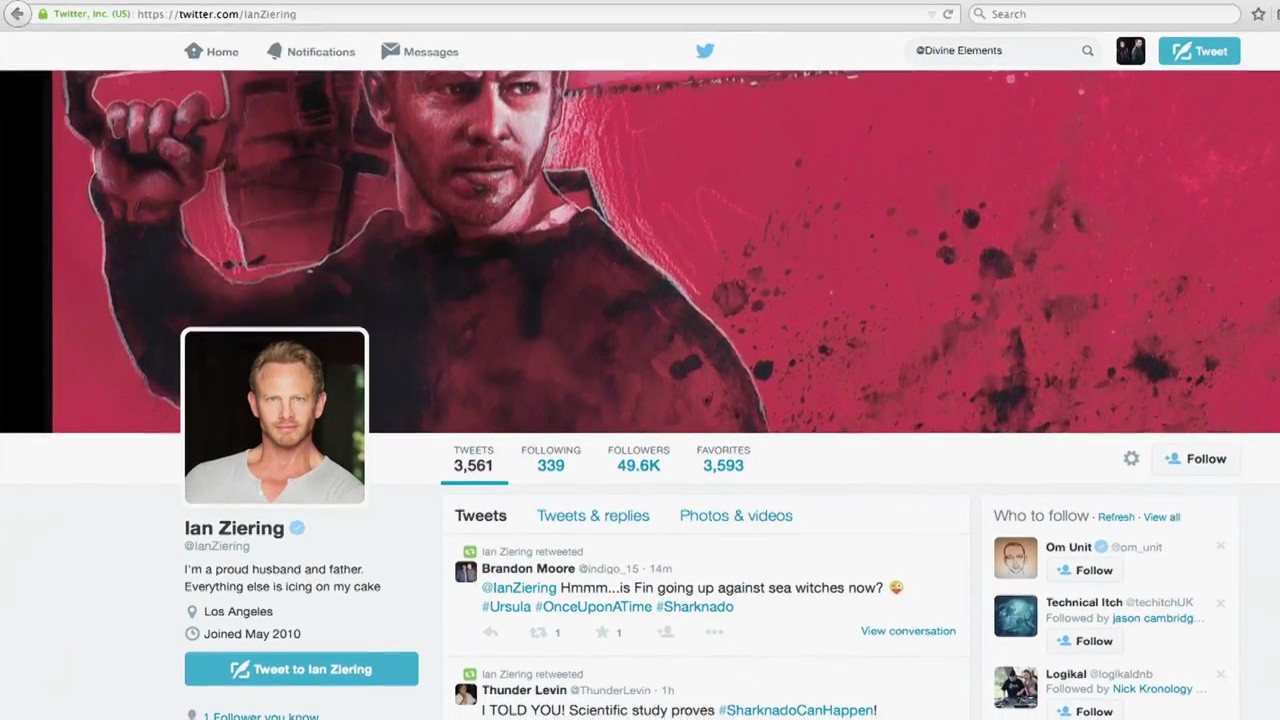Click the Twitter bird logo

point(705,50)
